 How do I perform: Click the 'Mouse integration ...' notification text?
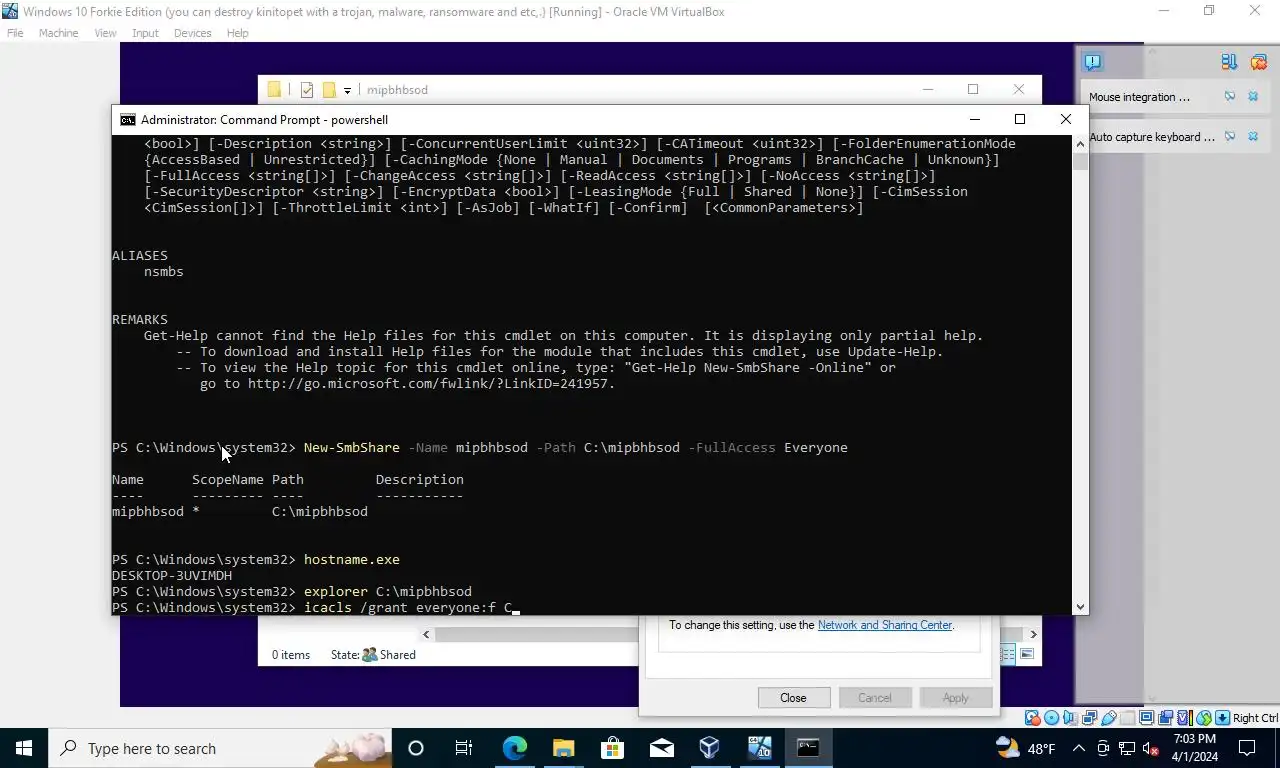pos(1139,97)
